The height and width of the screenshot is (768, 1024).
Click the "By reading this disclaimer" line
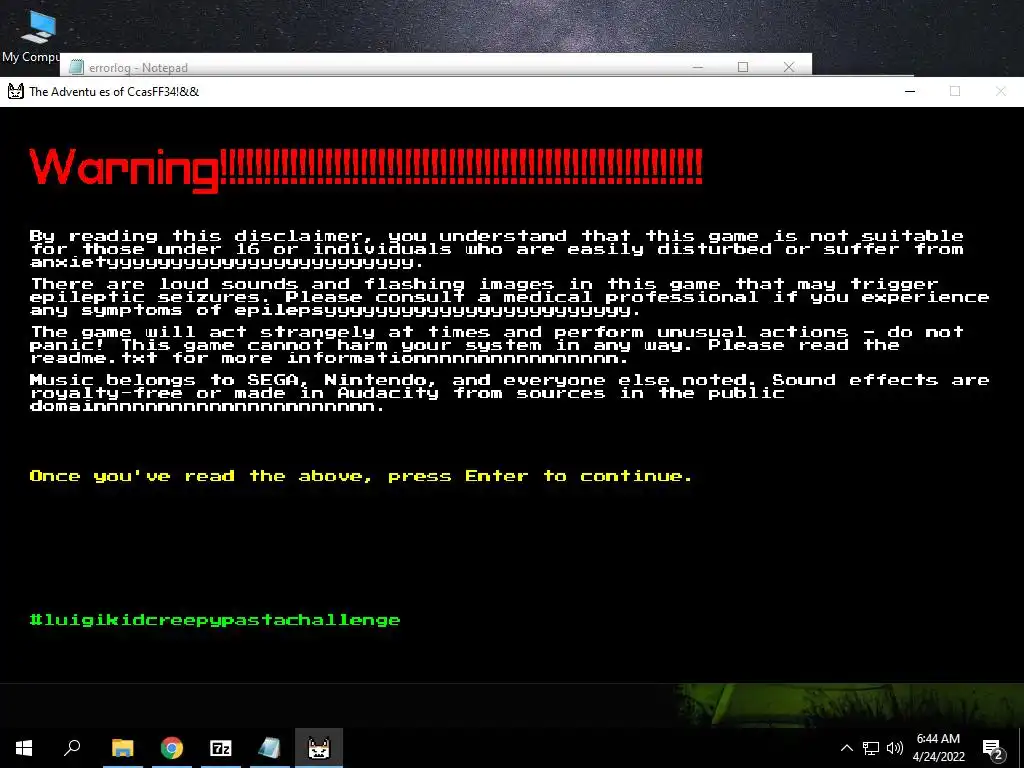[x=496, y=236]
